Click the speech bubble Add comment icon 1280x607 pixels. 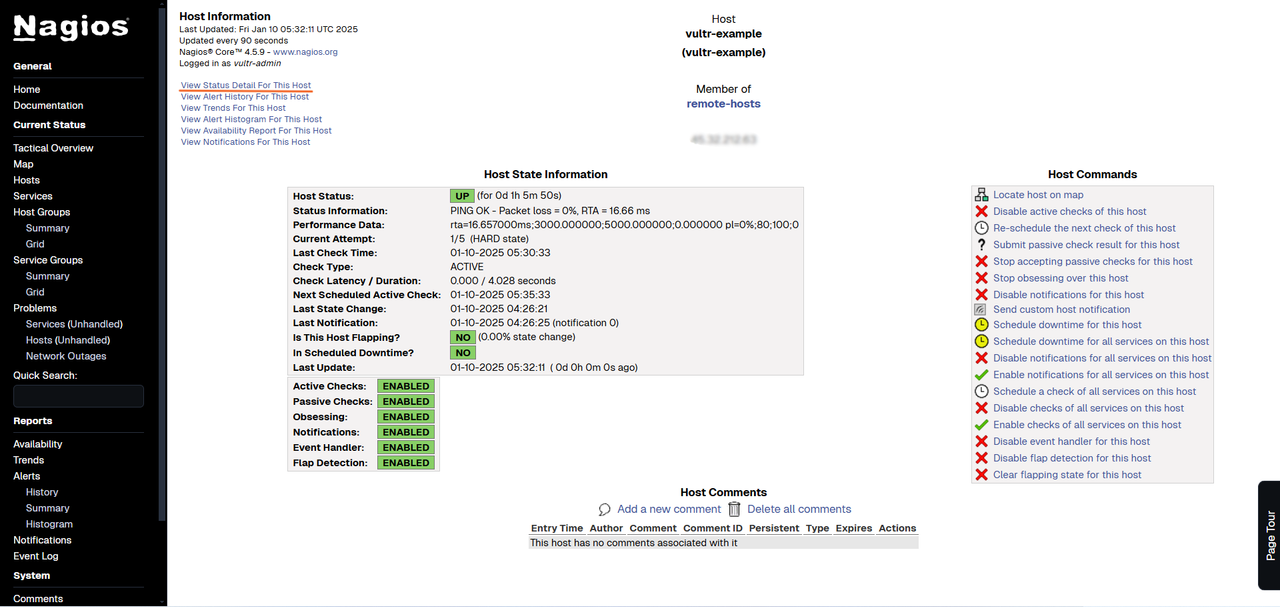click(x=605, y=509)
